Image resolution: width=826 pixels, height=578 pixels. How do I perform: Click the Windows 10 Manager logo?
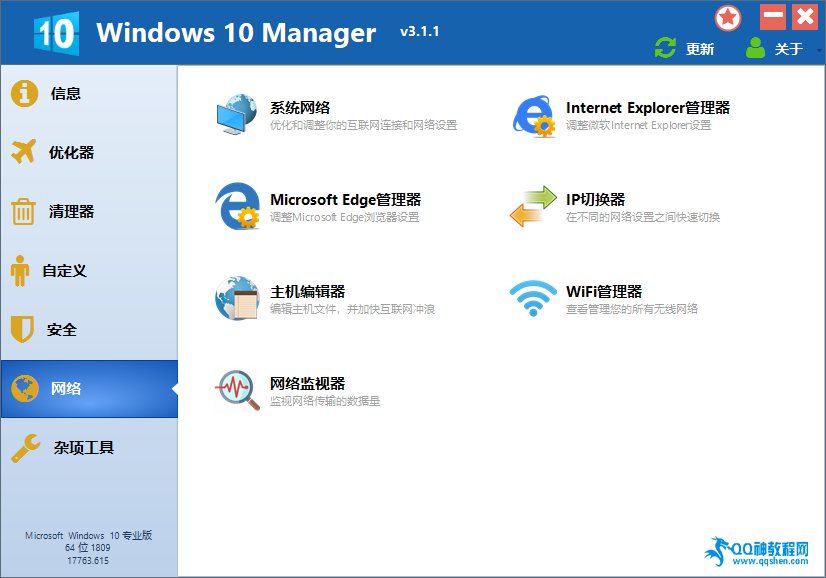coord(56,33)
